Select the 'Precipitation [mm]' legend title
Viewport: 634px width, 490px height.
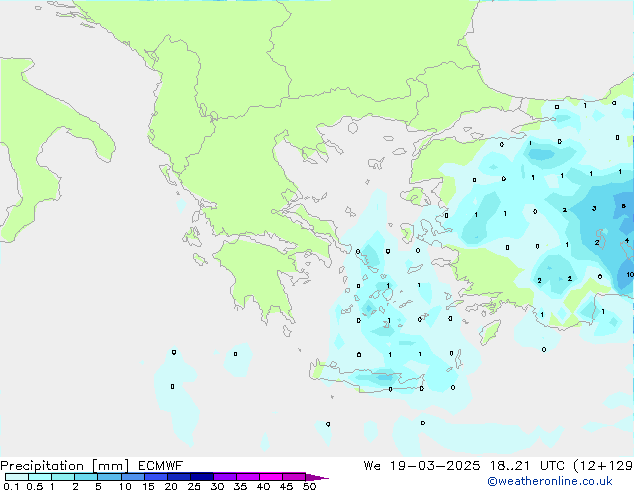pyautogui.click(x=65, y=466)
